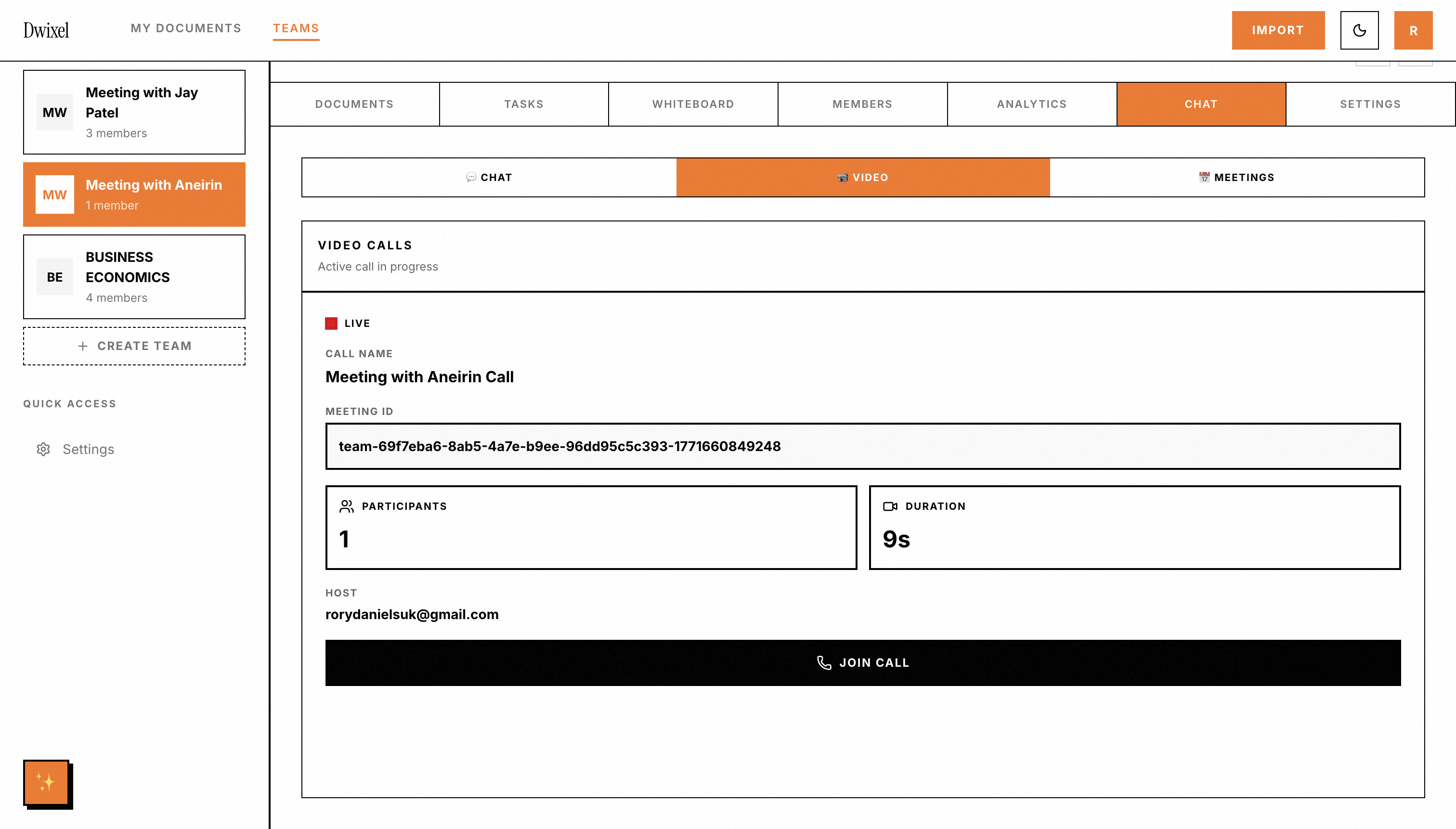The height and width of the screenshot is (829, 1456).
Task: Open the team Settings tab
Action: (1370, 104)
